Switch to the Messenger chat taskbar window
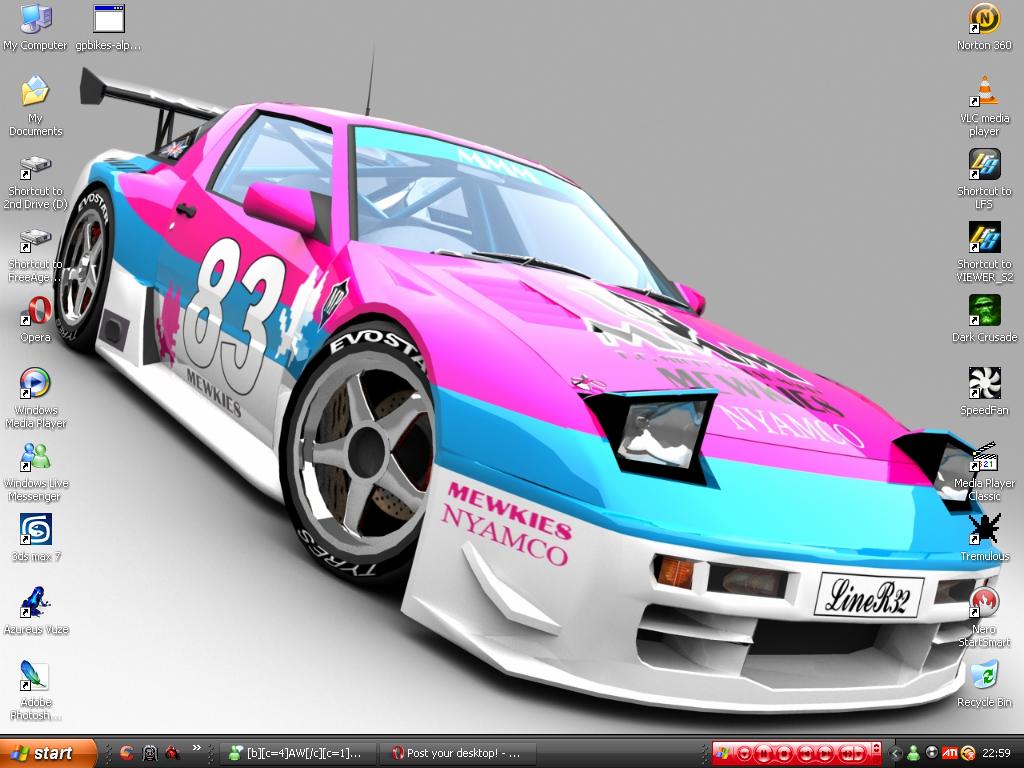1024x768 pixels. 296,753
